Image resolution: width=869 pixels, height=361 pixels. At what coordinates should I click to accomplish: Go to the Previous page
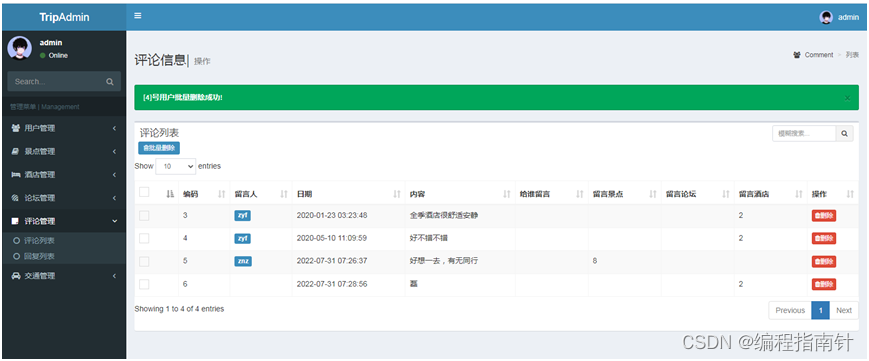click(790, 311)
